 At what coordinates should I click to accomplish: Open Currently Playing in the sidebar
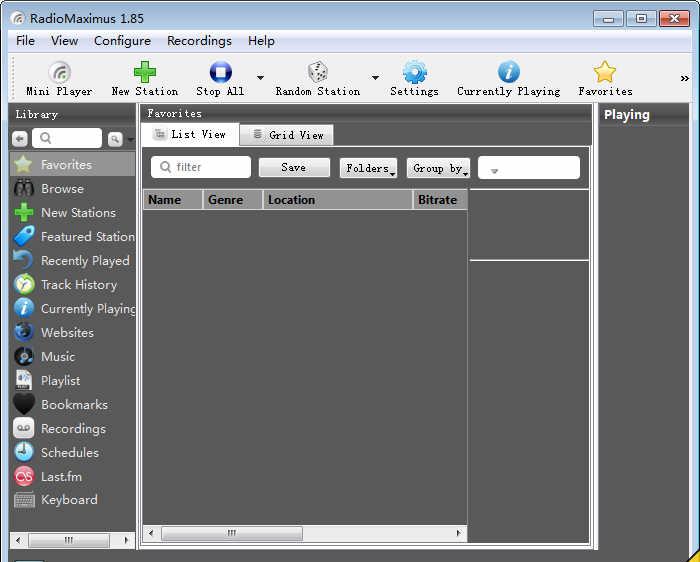pyautogui.click(x=72, y=309)
